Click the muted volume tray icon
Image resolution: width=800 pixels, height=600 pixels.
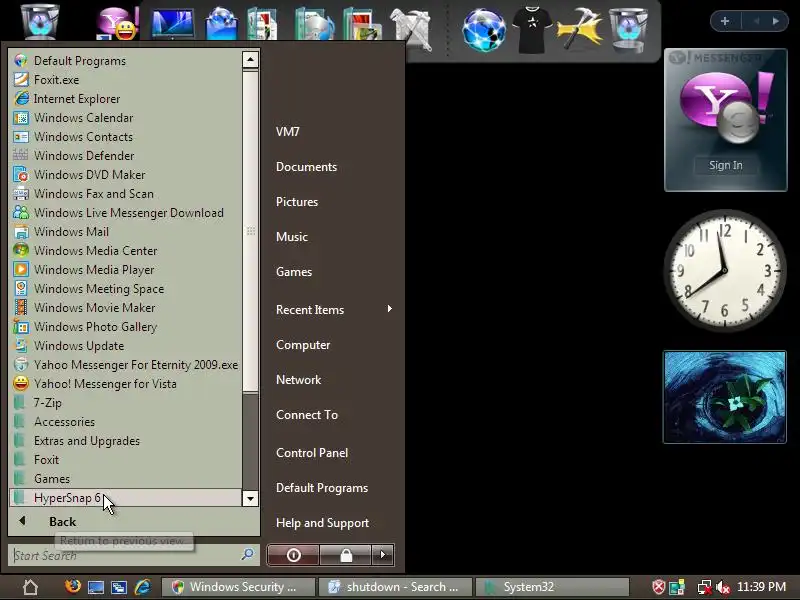click(x=722, y=587)
